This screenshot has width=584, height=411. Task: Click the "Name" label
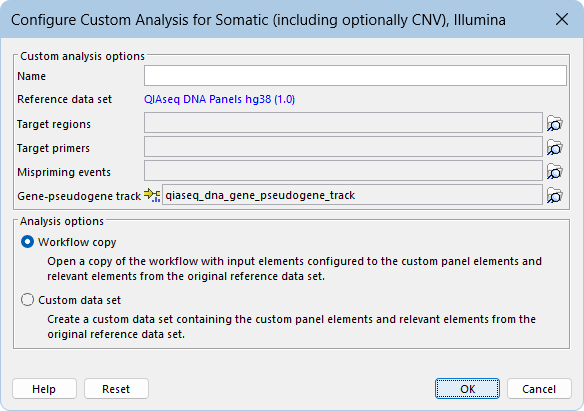click(32, 76)
